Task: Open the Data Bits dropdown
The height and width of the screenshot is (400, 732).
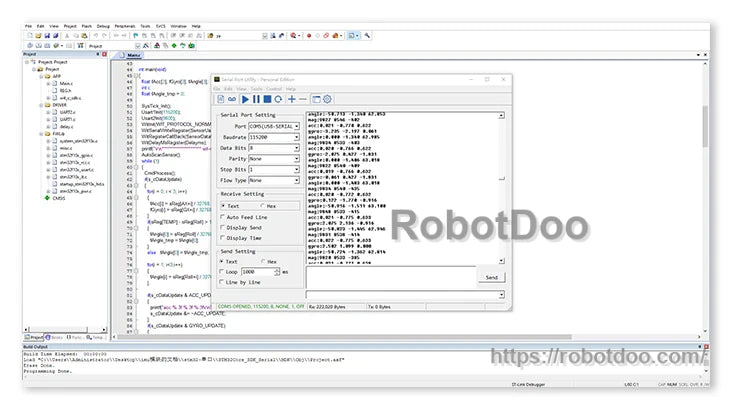Action: click(x=274, y=148)
